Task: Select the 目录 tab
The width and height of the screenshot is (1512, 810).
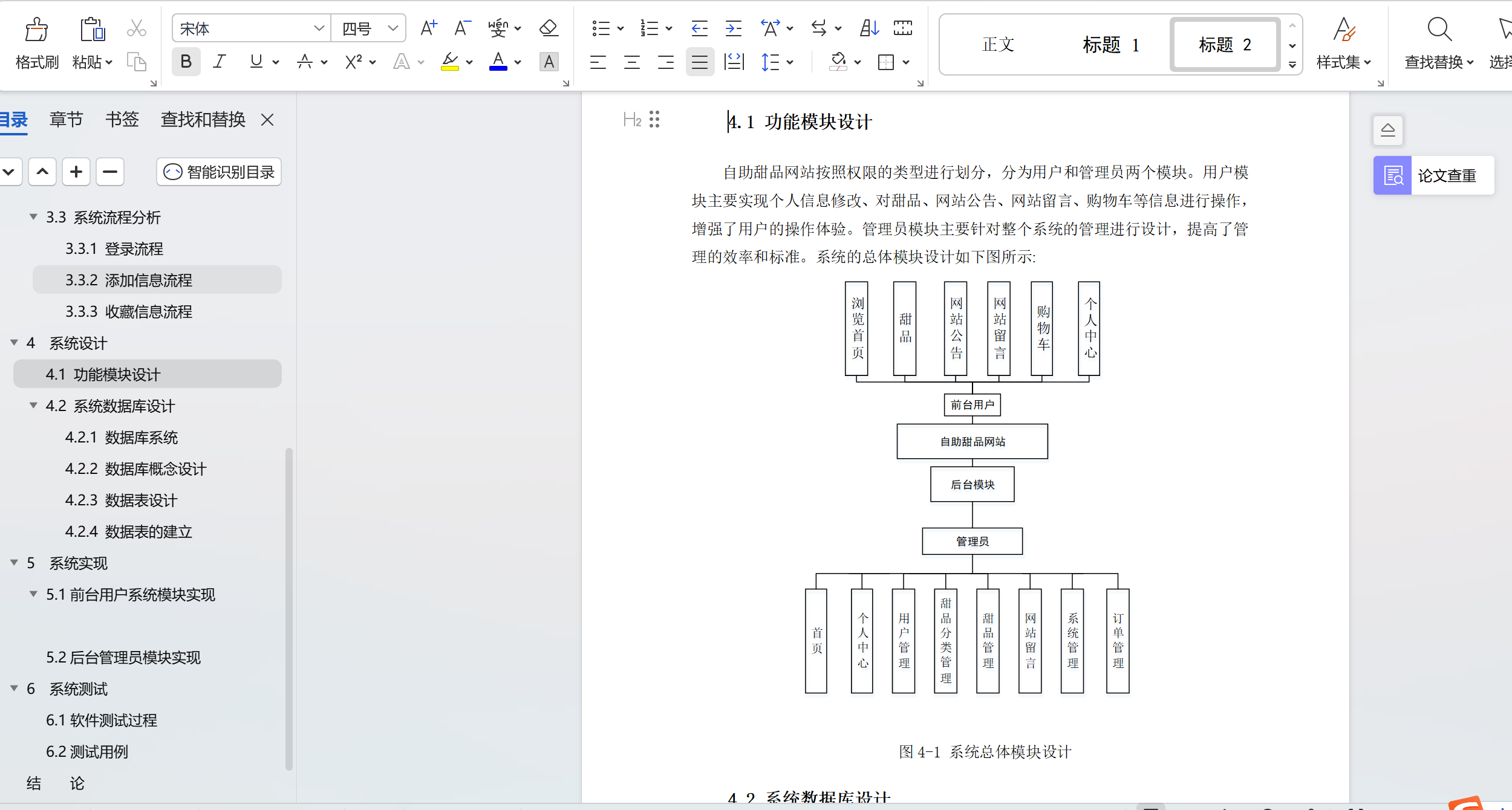Action: 13,119
